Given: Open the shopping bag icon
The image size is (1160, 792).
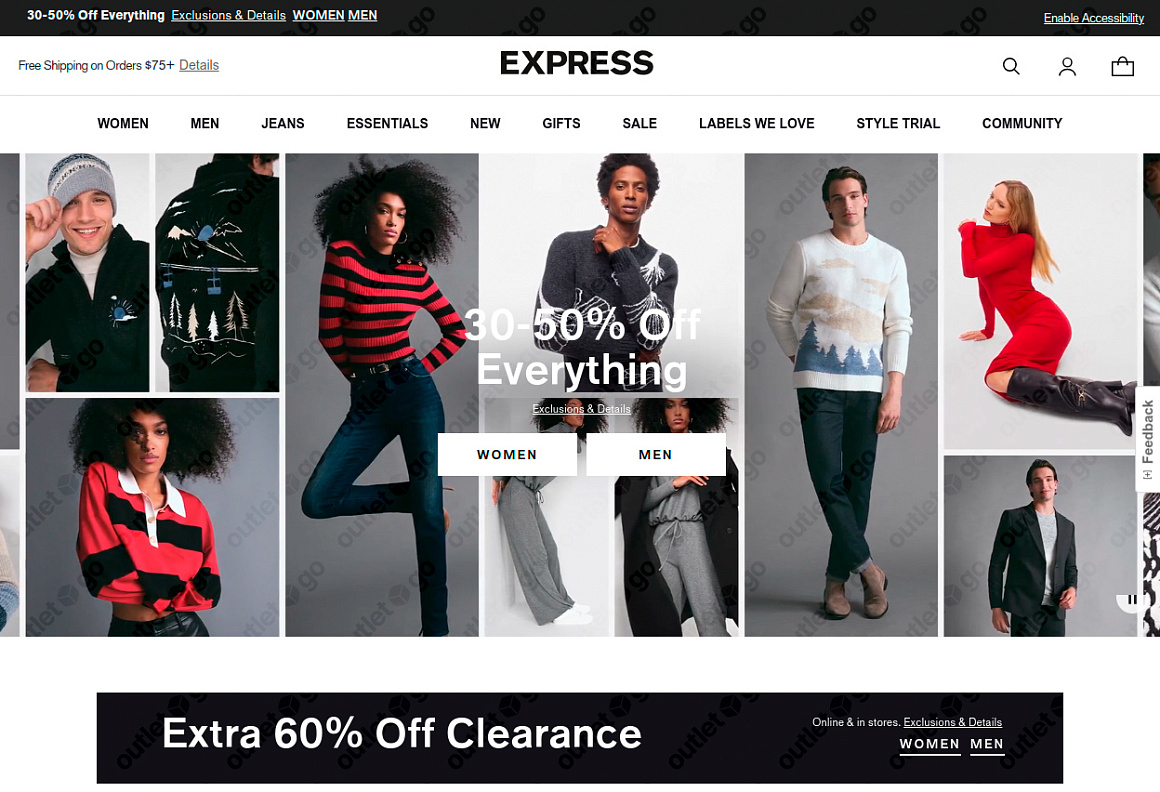Looking at the screenshot, I should tap(1122, 67).
